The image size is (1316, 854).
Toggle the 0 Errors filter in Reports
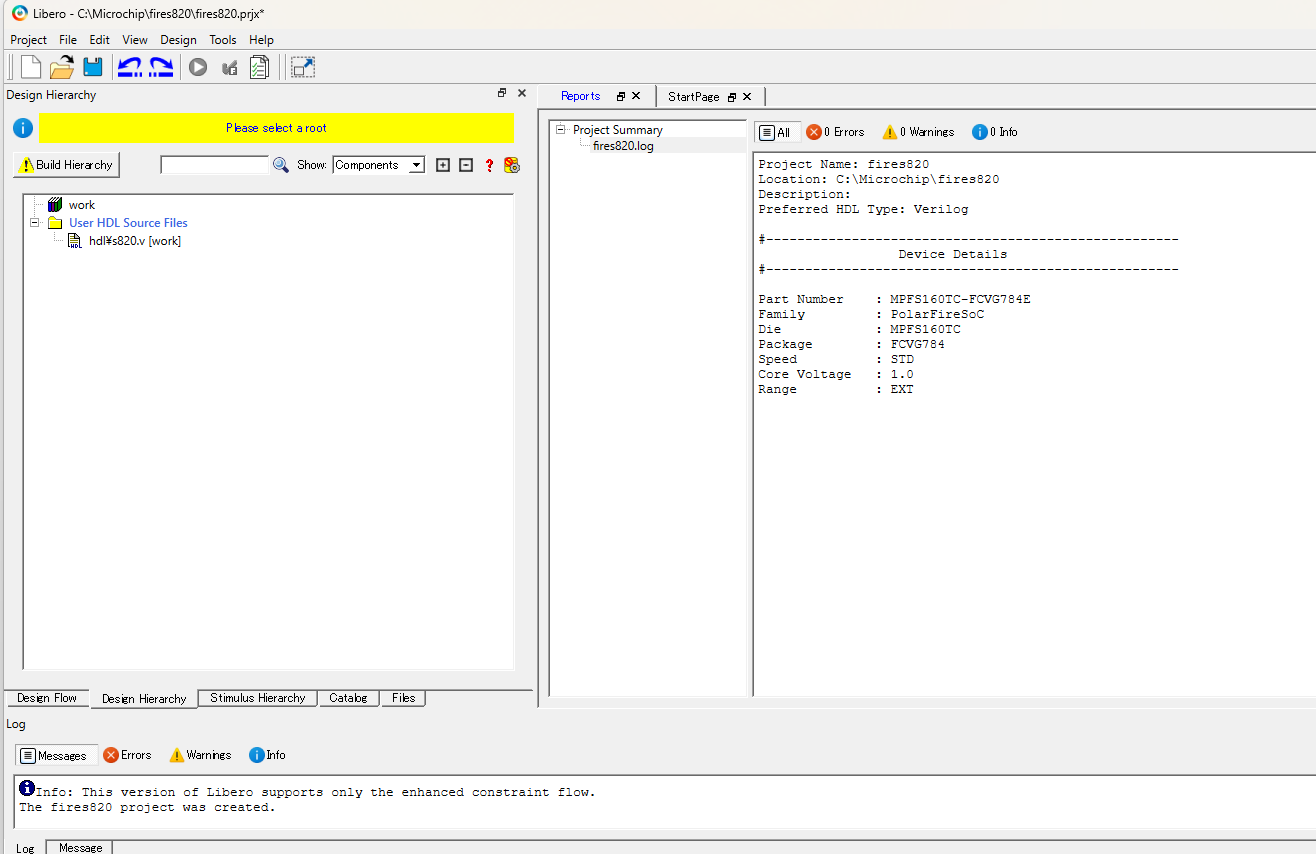point(835,132)
